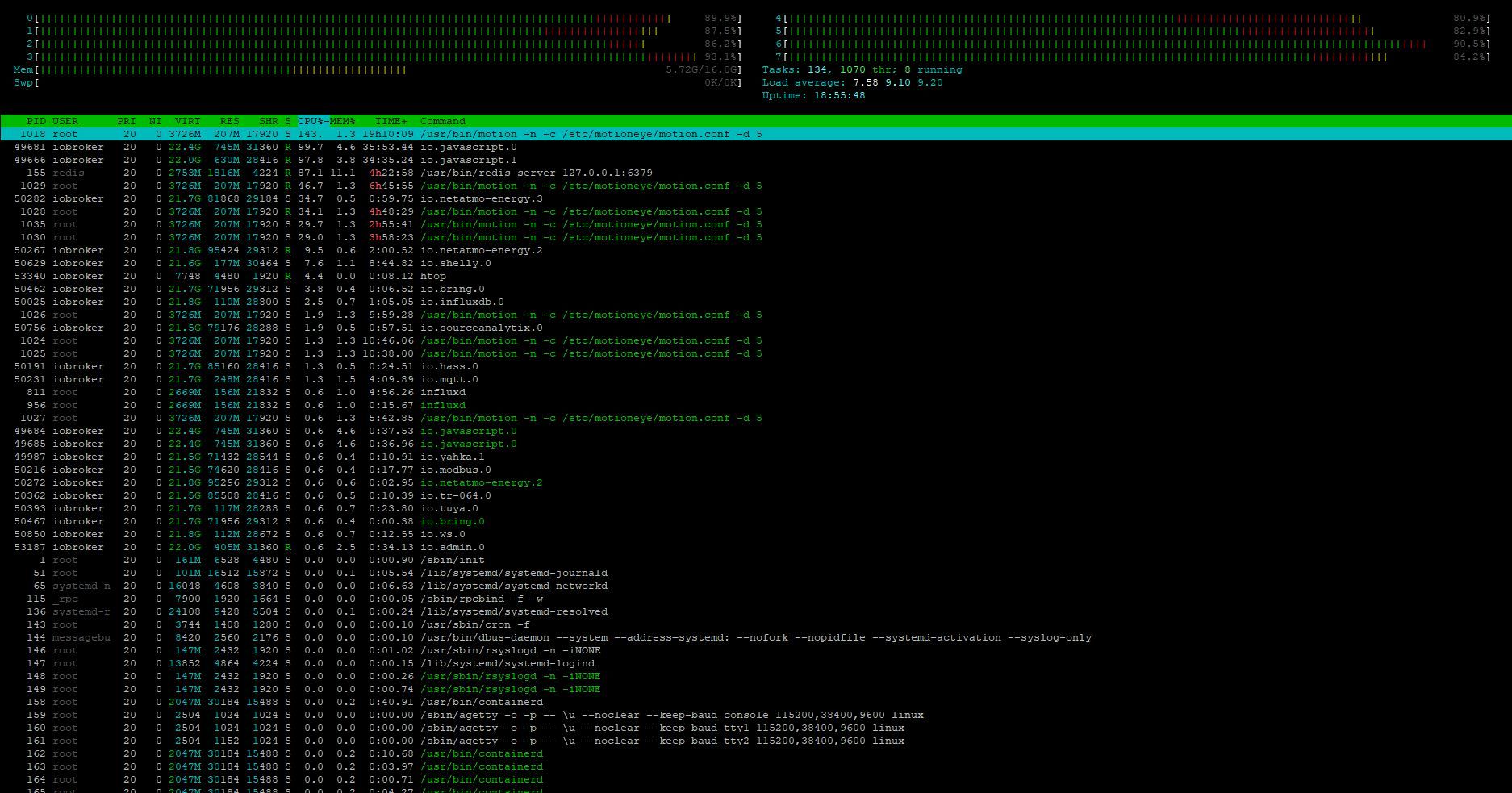Viewport: 1512px width, 793px height.
Task: Sort by the USER column header
Action: 65,121
